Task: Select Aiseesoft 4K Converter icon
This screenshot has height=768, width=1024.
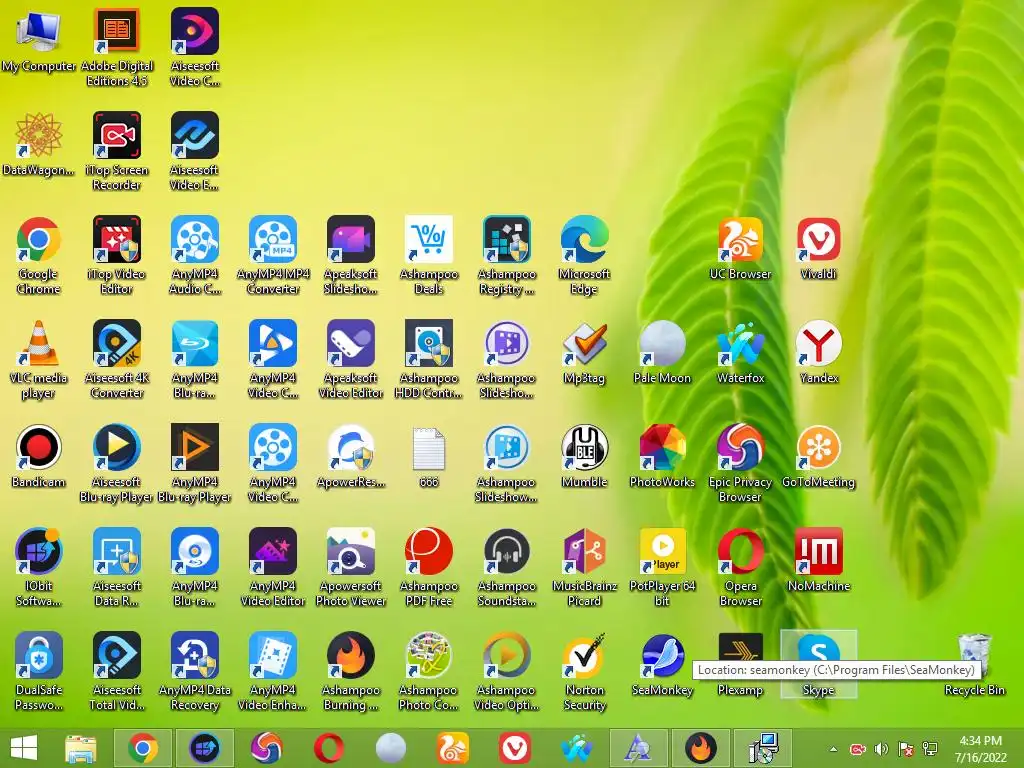Action: pos(117,359)
